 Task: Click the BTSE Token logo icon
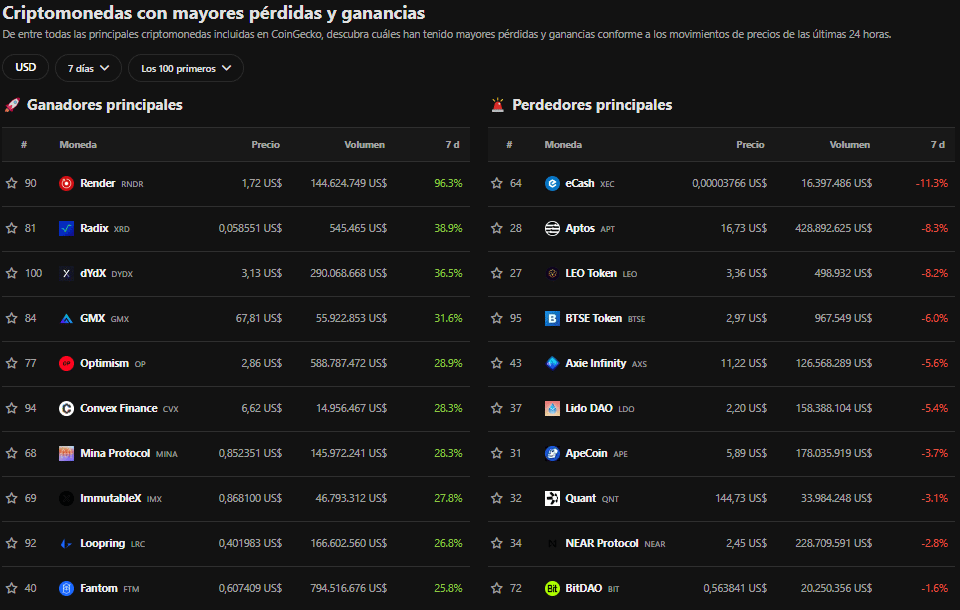coord(552,318)
